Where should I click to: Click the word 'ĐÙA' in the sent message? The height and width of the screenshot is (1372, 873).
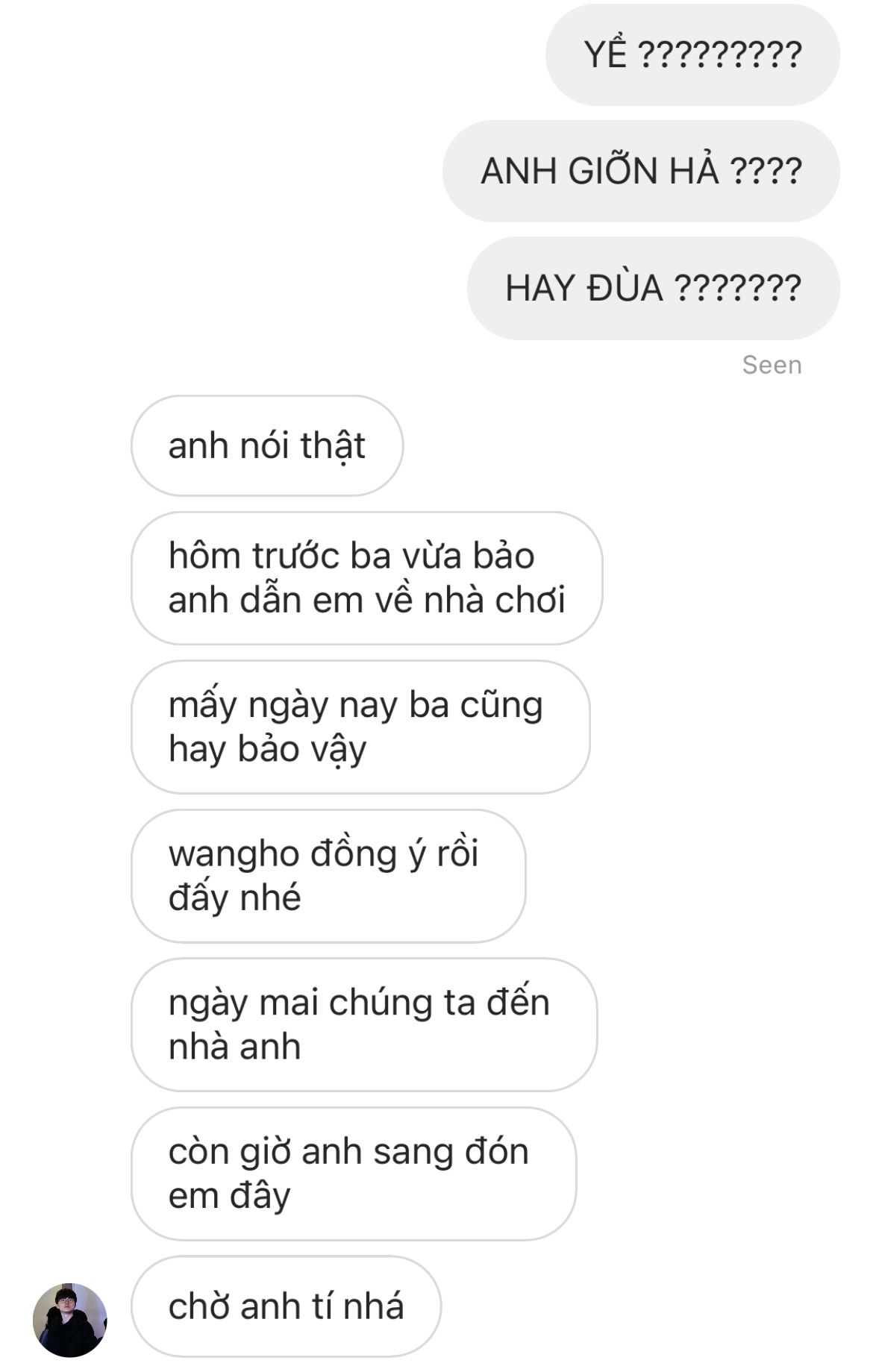coord(625,288)
